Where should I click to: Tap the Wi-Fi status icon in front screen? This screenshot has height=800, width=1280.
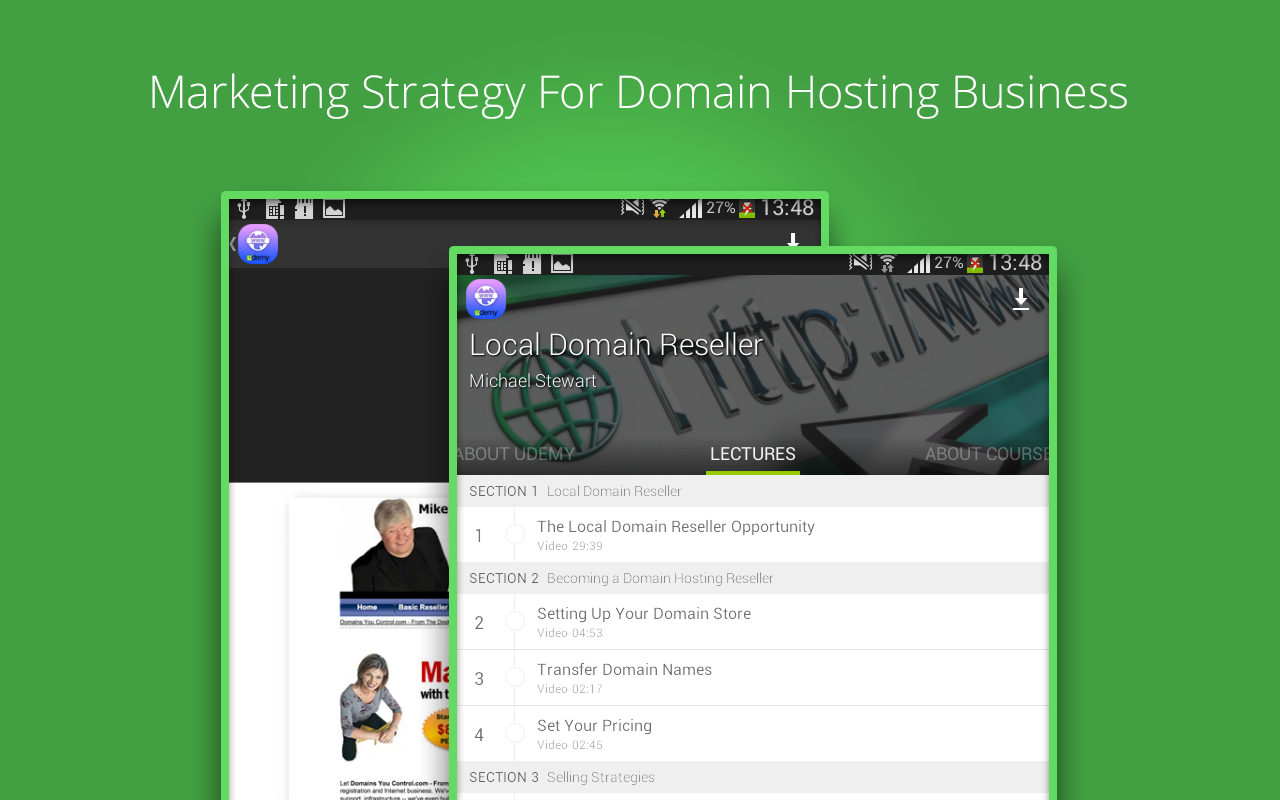(887, 263)
